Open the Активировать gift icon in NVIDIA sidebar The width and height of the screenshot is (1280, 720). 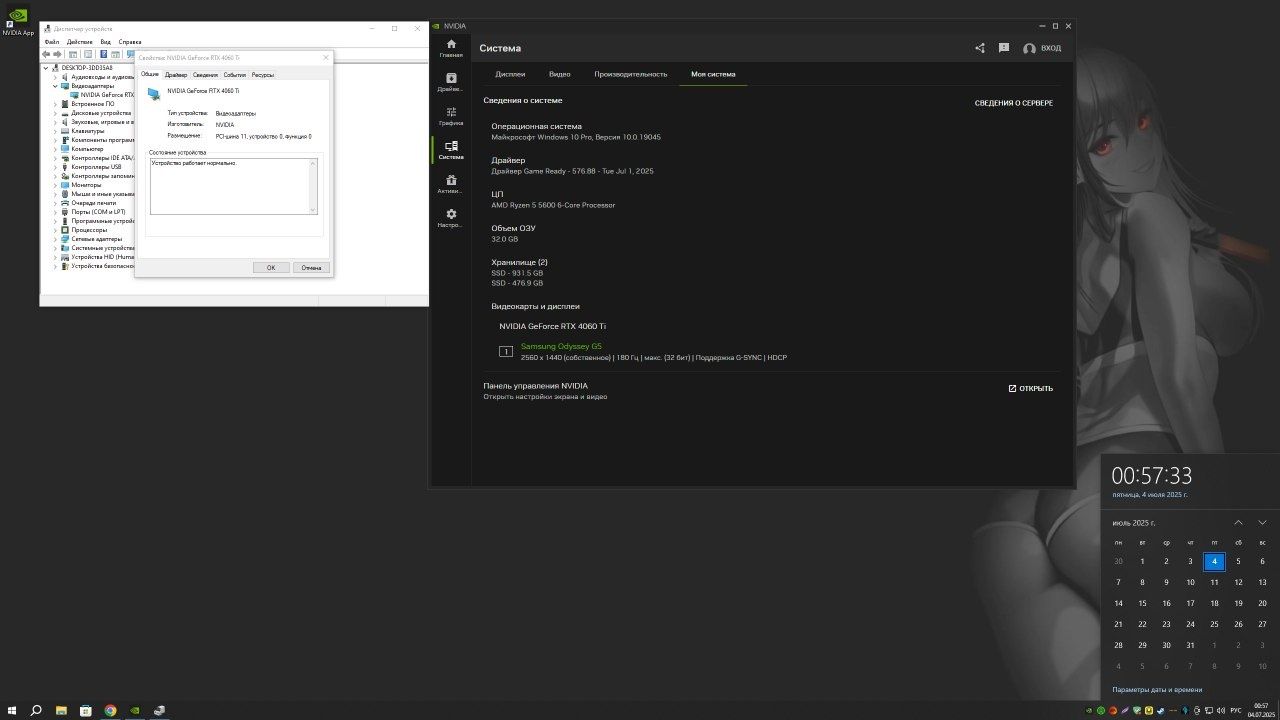coord(451,184)
